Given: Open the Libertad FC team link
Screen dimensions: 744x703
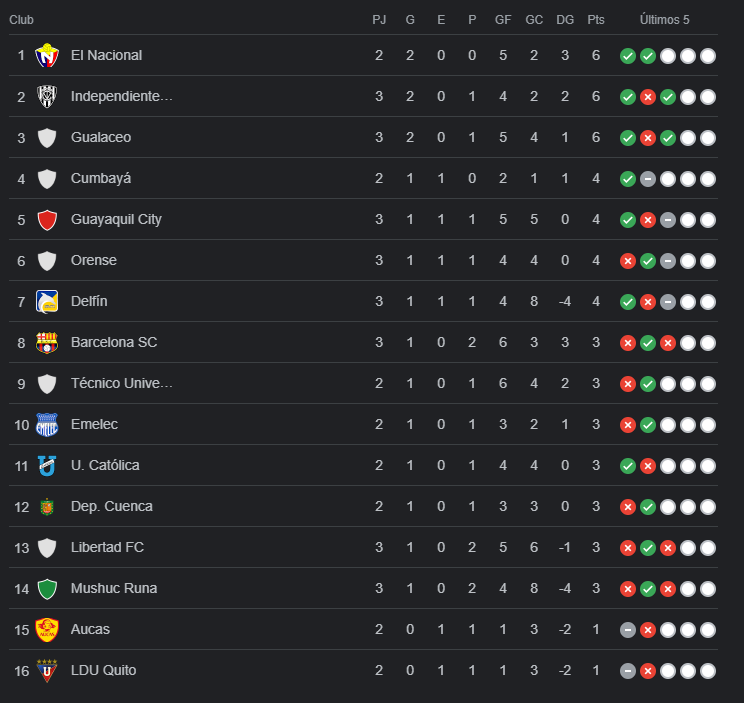Looking at the screenshot, I should [109, 548].
